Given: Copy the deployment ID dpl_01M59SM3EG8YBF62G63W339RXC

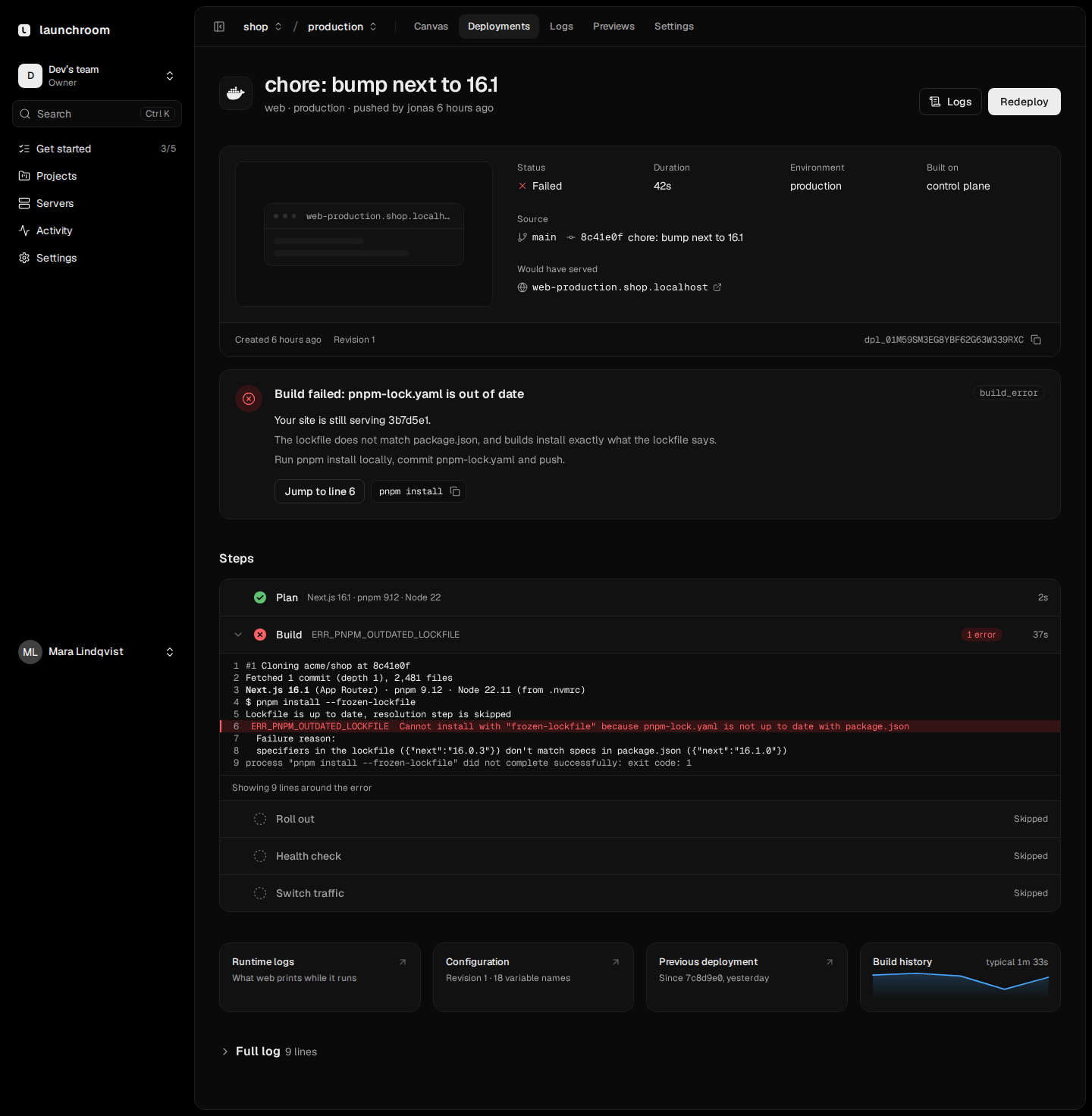Looking at the screenshot, I should click(1036, 340).
